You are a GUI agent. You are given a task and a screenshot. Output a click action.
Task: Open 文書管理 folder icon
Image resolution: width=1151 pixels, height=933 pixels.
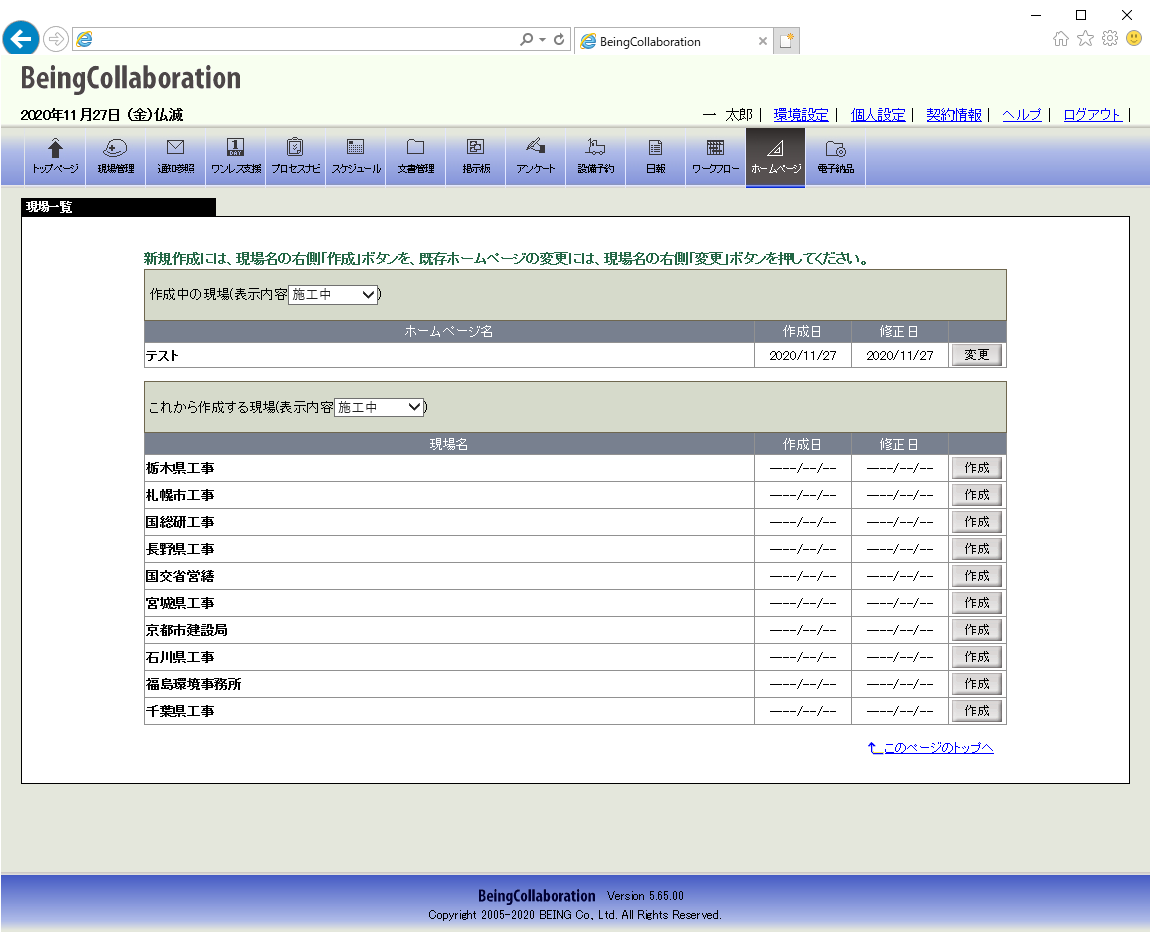415,156
